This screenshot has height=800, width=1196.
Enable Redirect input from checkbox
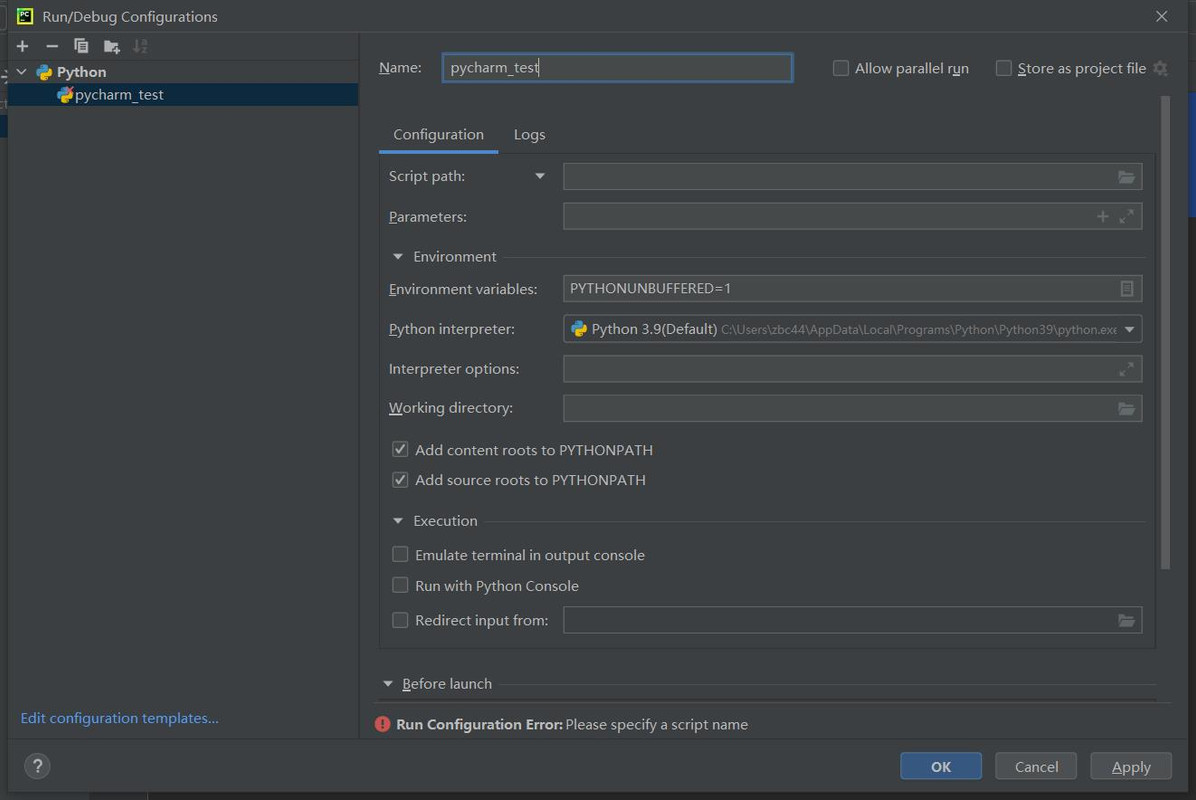click(x=400, y=620)
